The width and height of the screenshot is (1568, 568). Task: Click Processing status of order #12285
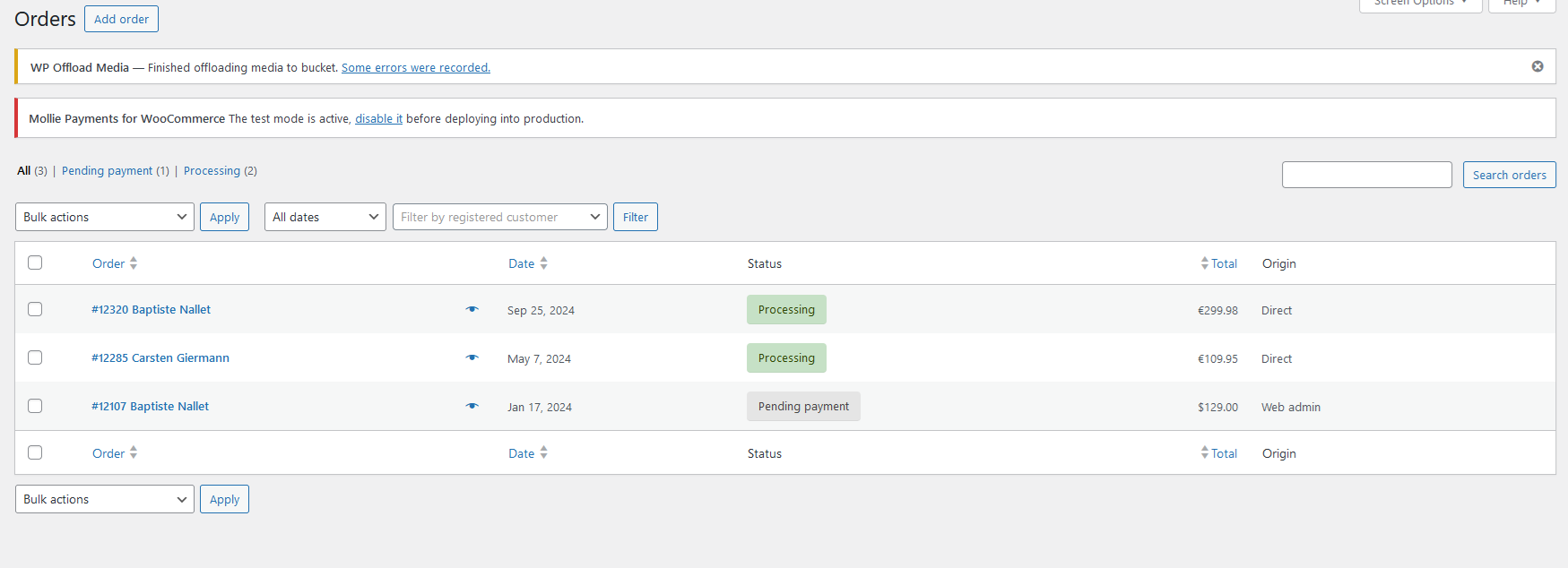(786, 357)
